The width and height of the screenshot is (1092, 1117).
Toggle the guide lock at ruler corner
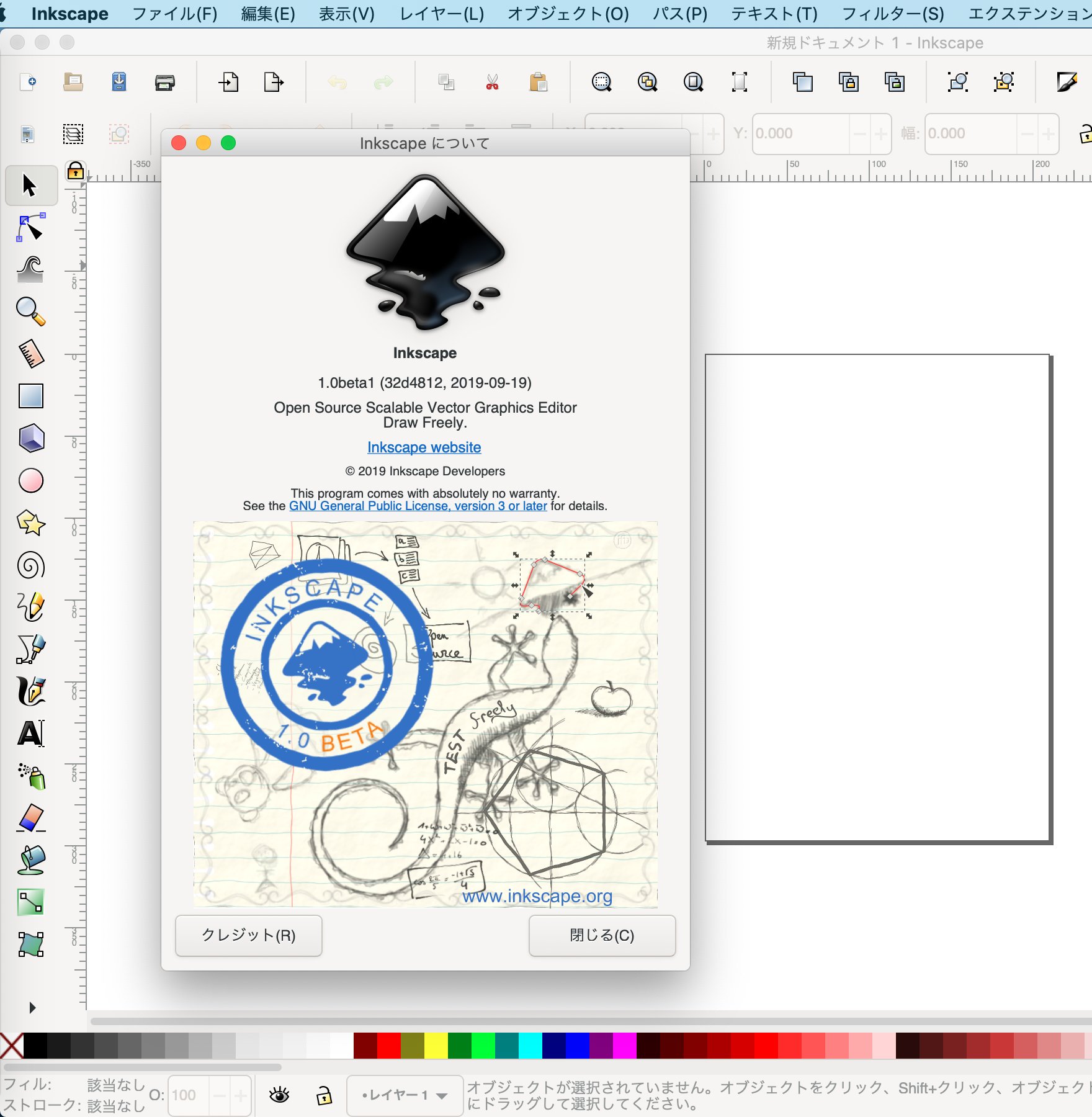(76, 170)
